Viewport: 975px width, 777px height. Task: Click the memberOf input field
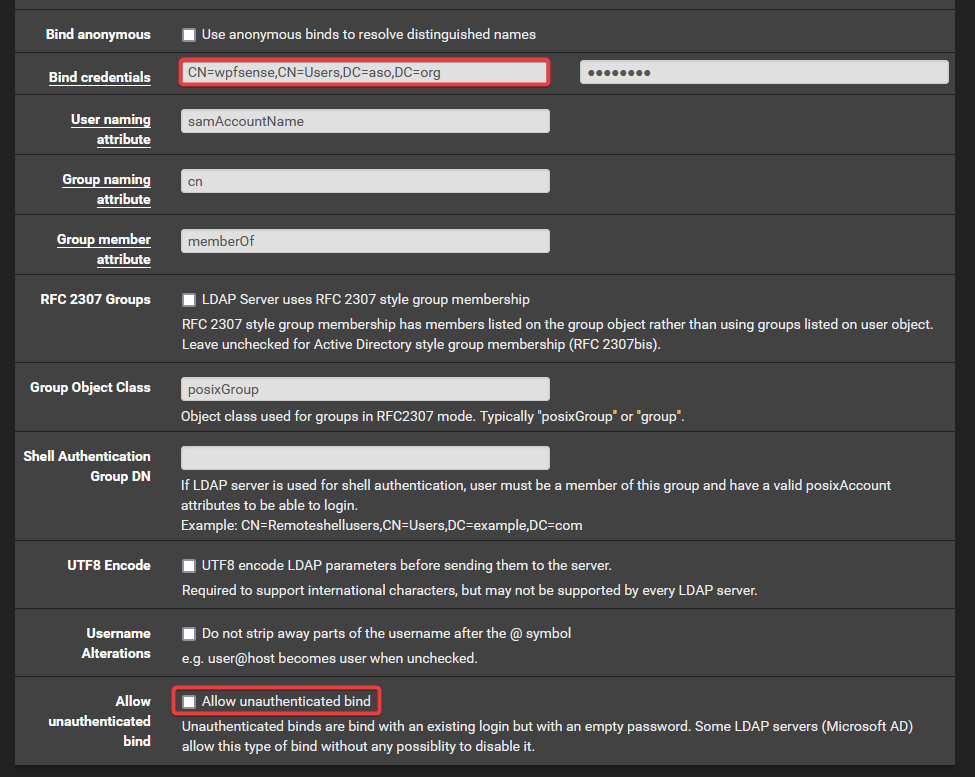coord(365,241)
